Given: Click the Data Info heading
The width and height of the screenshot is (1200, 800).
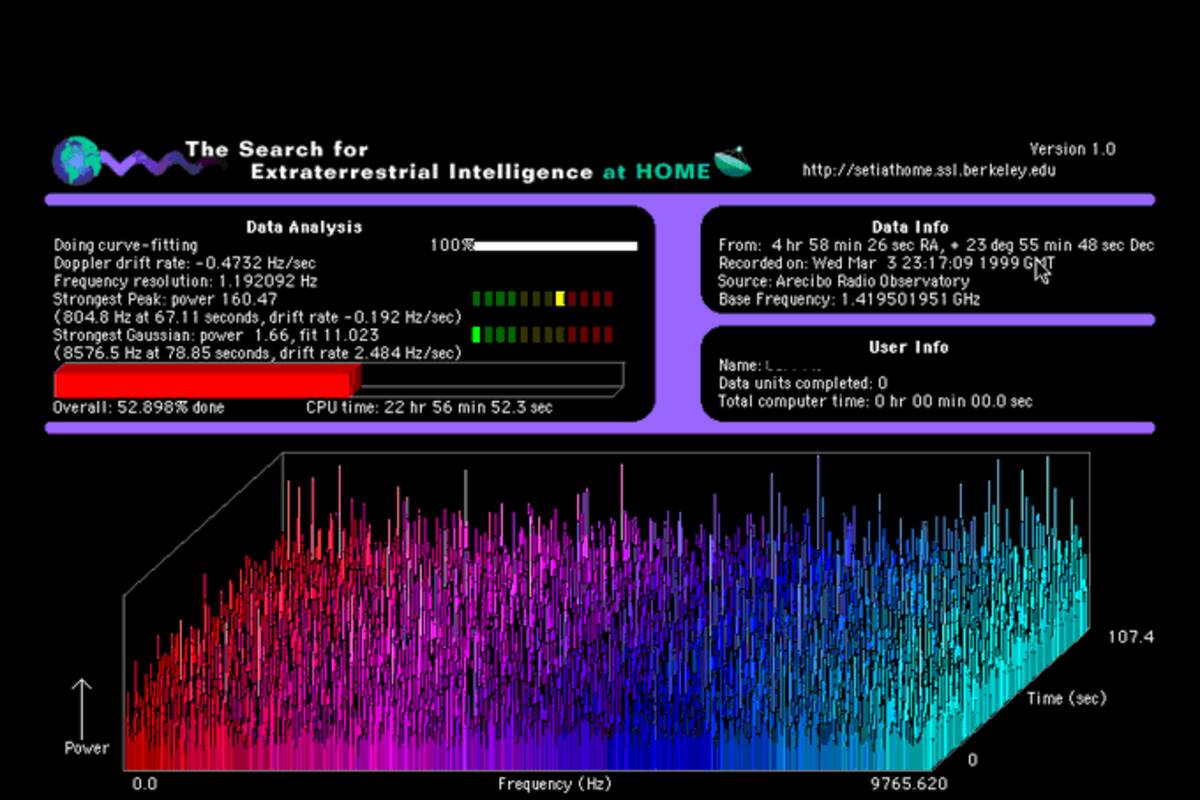Looking at the screenshot, I should coord(910,227).
